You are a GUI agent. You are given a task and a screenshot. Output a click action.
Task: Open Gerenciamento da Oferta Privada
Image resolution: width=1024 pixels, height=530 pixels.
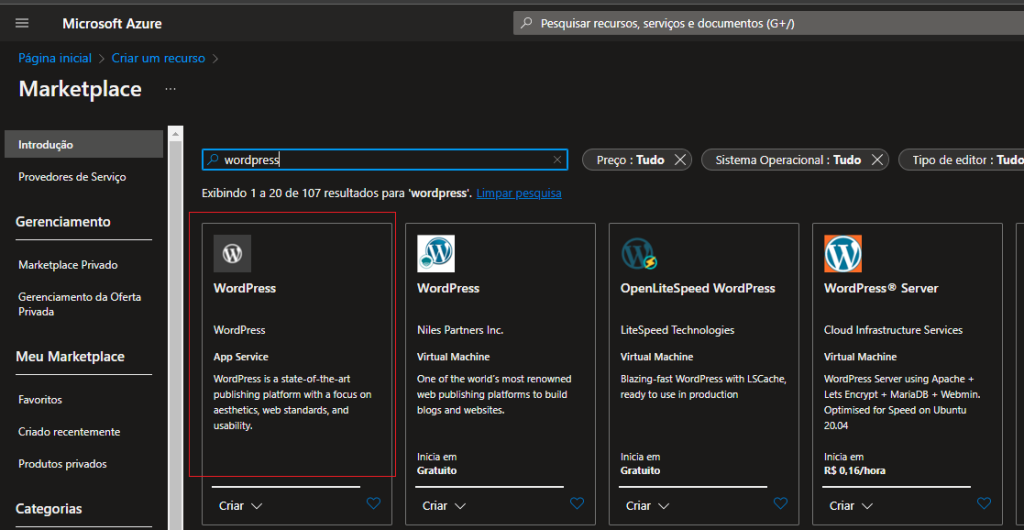click(x=80, y=304)
